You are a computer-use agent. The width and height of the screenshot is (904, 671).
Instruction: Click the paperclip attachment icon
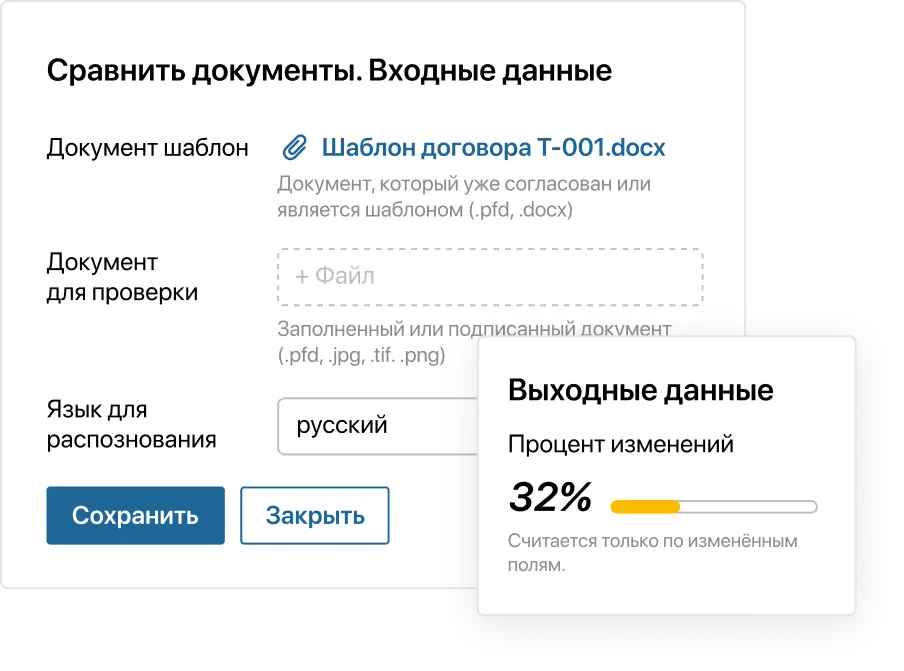coord(293,149)
